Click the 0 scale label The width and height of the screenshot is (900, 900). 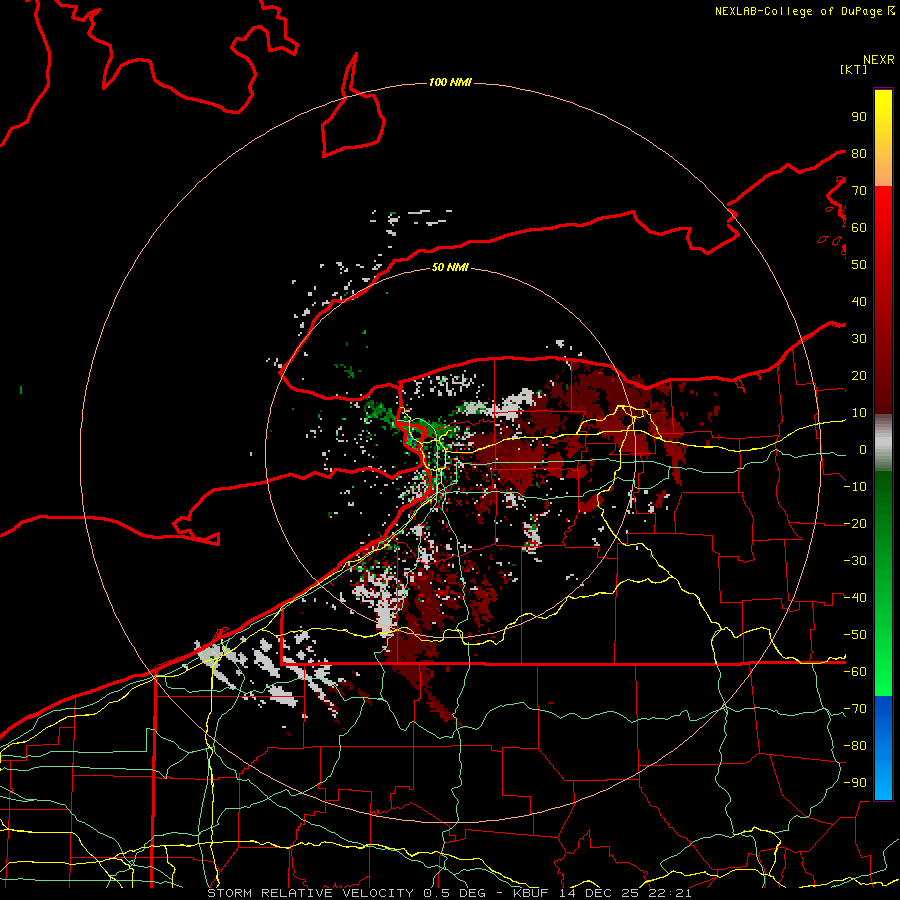[863, 449]
